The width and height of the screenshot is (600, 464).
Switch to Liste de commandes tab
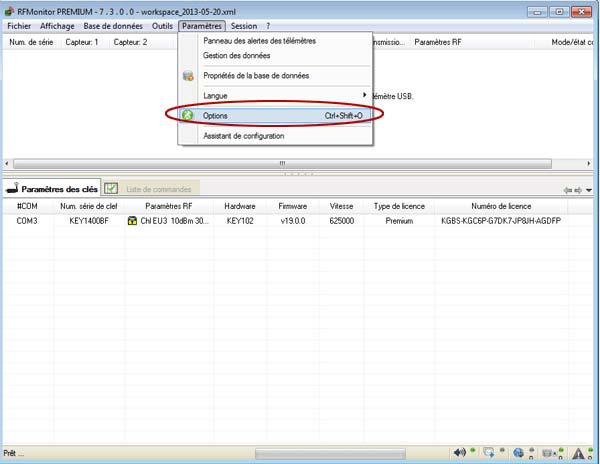tap(151, 189)
